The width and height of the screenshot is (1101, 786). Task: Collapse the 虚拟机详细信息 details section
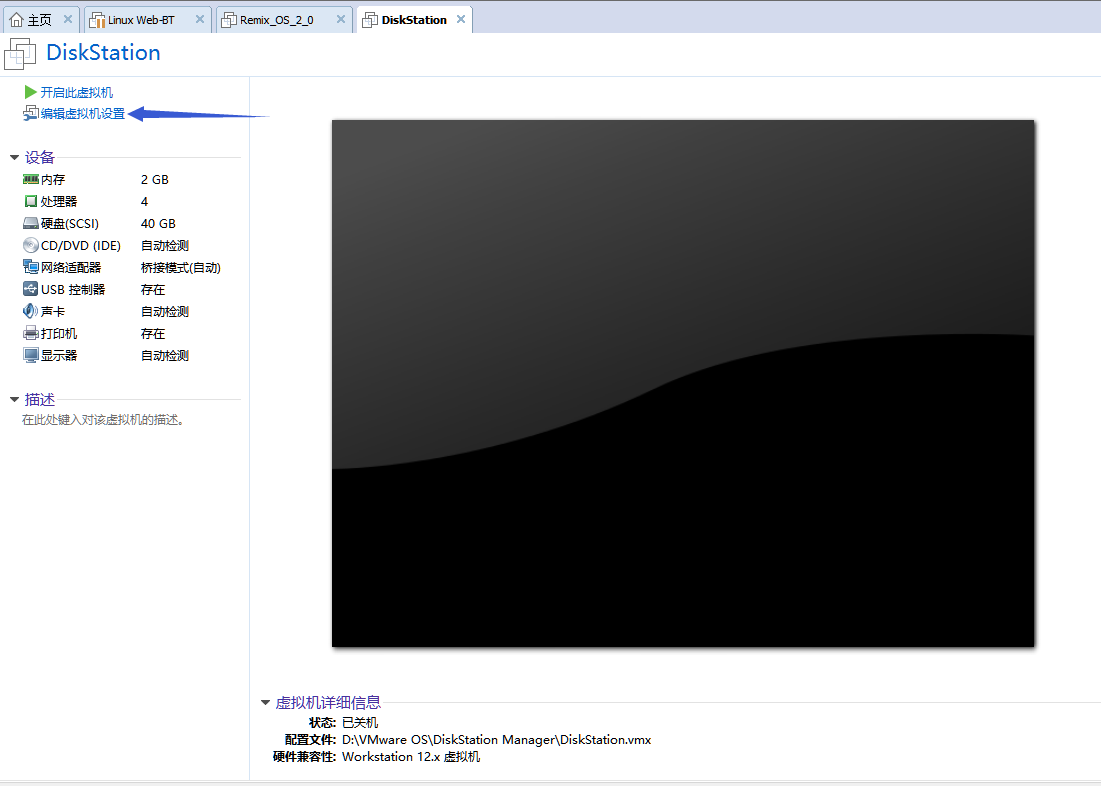point(265,702)
